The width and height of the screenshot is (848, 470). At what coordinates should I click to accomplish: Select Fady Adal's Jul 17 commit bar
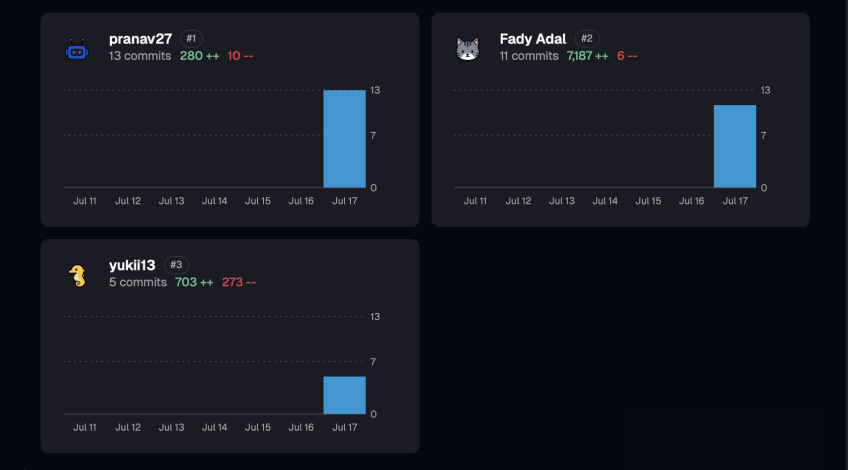click(x=735, y=147)
